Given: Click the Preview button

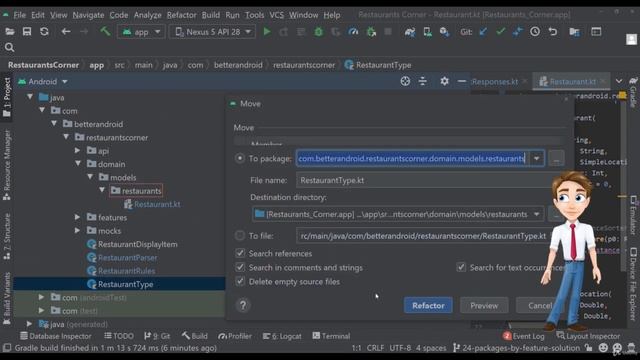Looking at the screenshot, I should click(484, 305).
